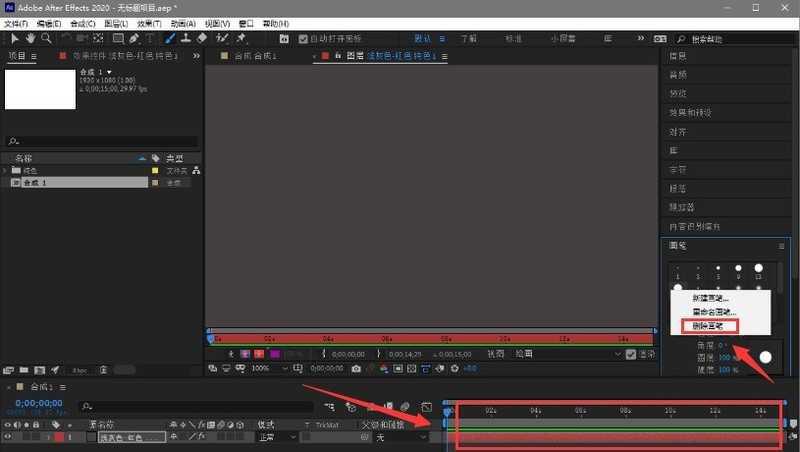This screenshot has height=452, width=800.
Task: Open the 效果(T) menu
Action: [x=149, y=23]
